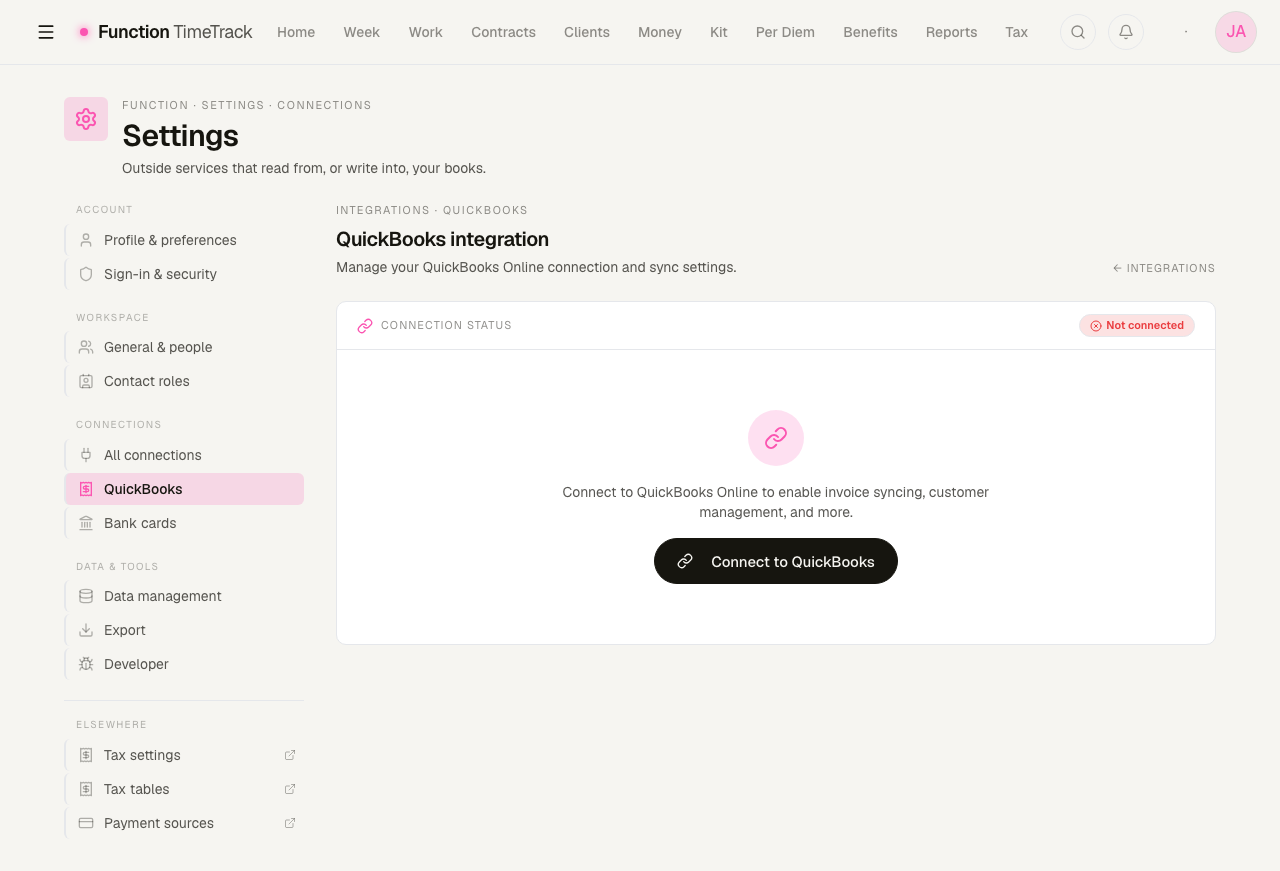Click 'Manage your QuickBooks Online connection' description

536,268
